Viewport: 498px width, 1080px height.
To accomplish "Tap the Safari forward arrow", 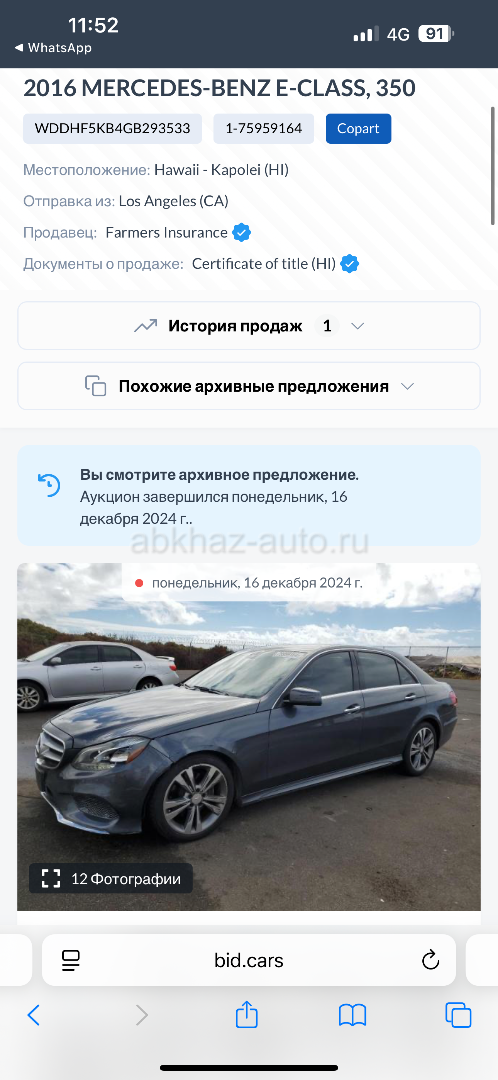I will [x=142, y=1015].
